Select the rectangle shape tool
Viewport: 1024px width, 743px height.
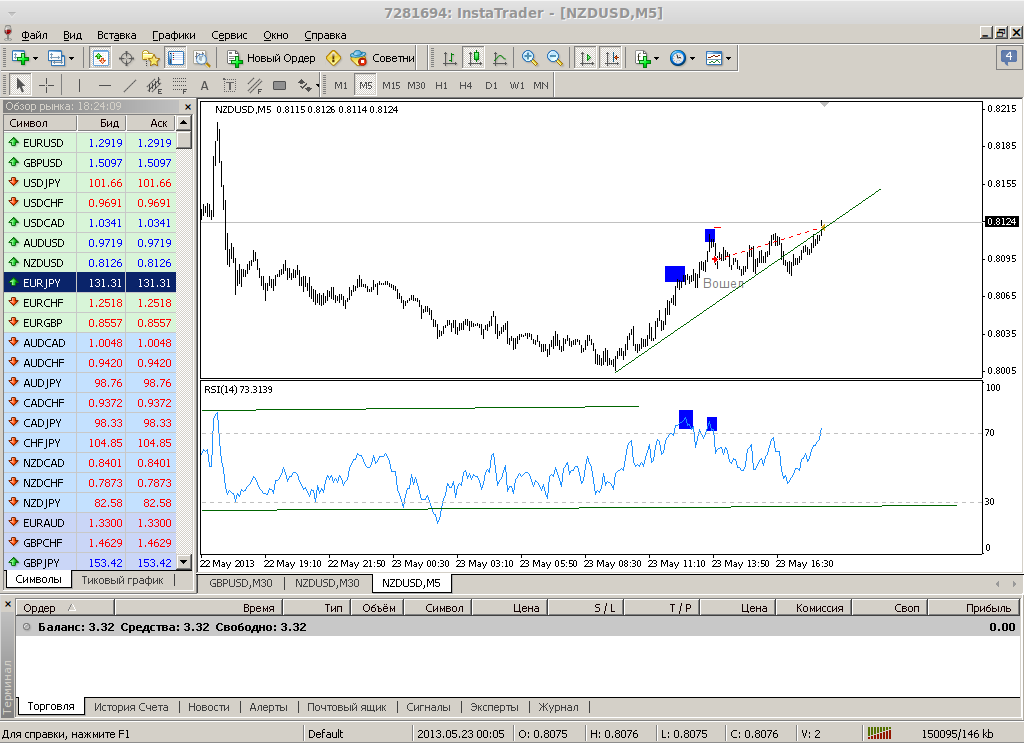(x=280, y=85)
